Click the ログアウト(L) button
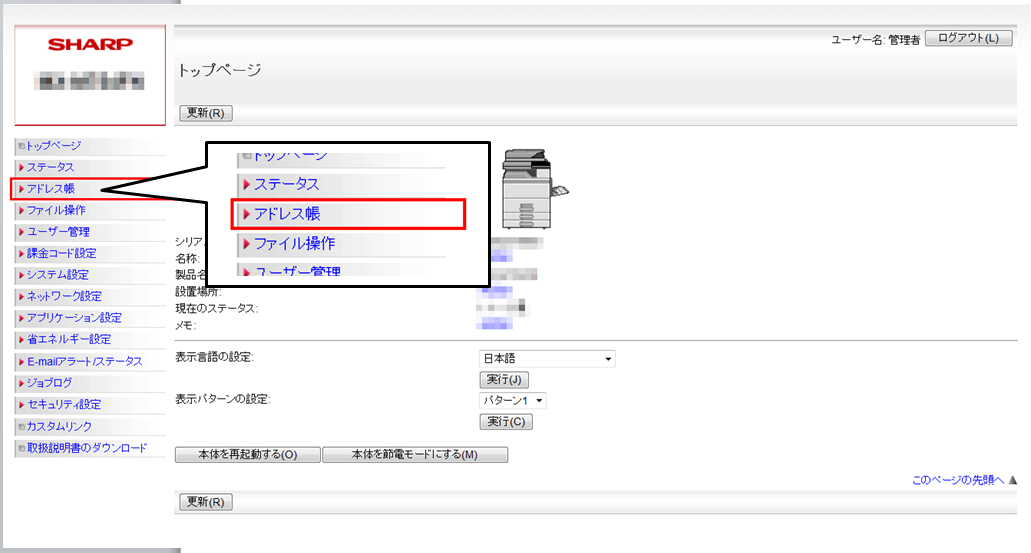Image resolution: width=1031 pixels, height=553 pixels. tap(967, 39)
